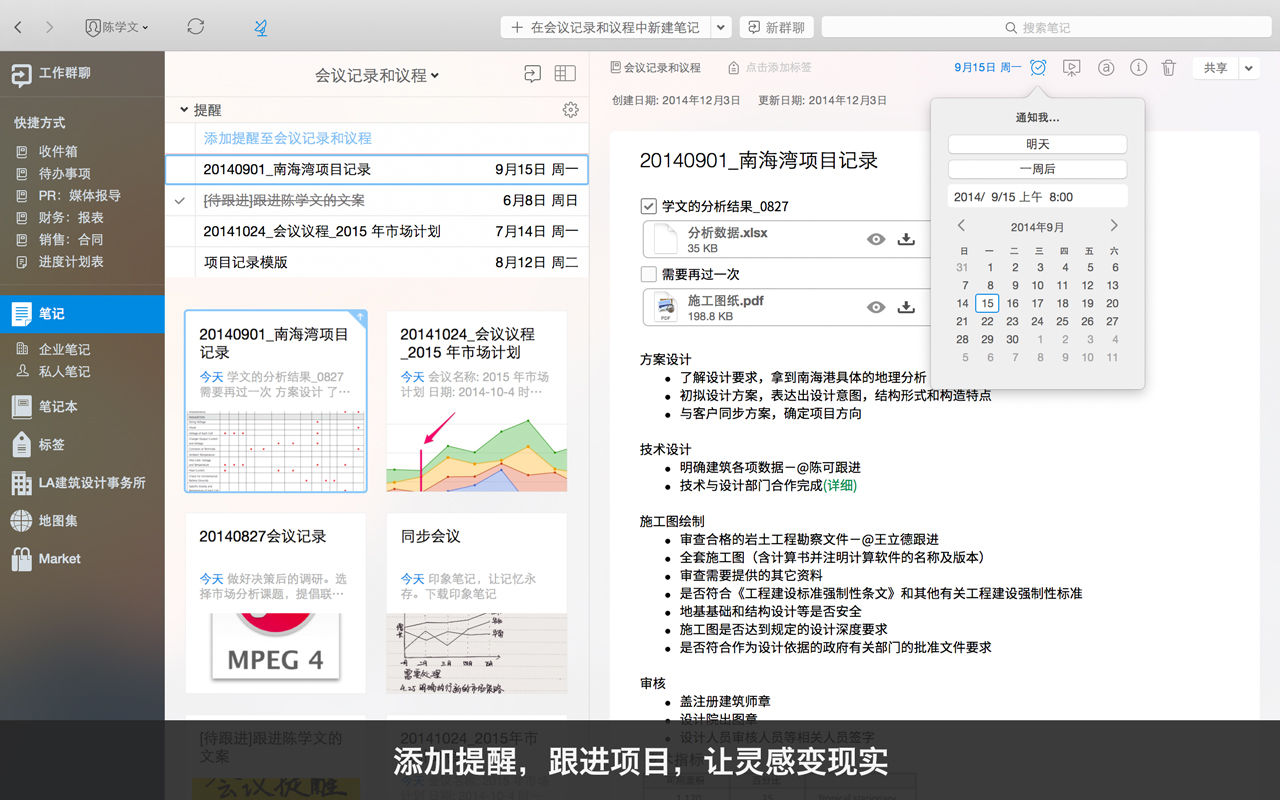
Task: Open the 待办事项 shortcut
Action: [x=64, y=173]
